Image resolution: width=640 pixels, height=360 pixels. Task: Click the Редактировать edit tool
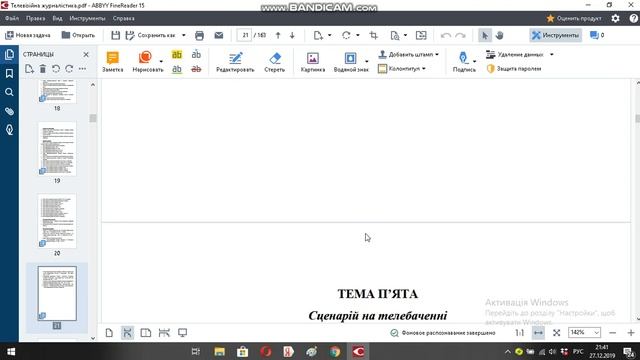pos(235,62)
